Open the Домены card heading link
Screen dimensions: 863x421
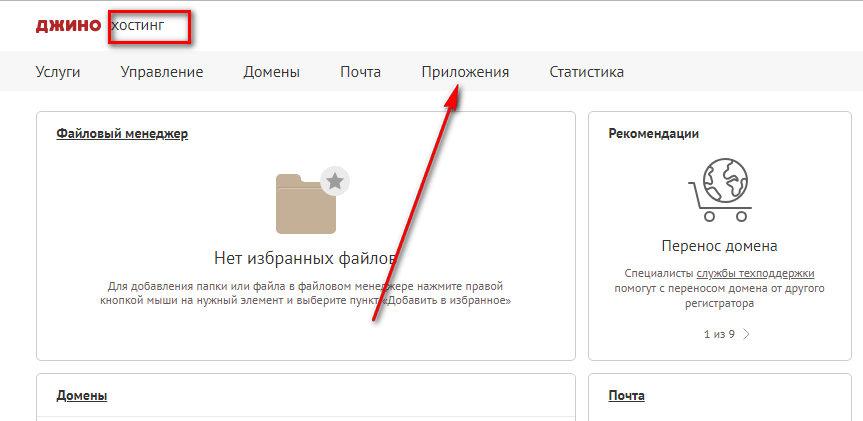82,396
